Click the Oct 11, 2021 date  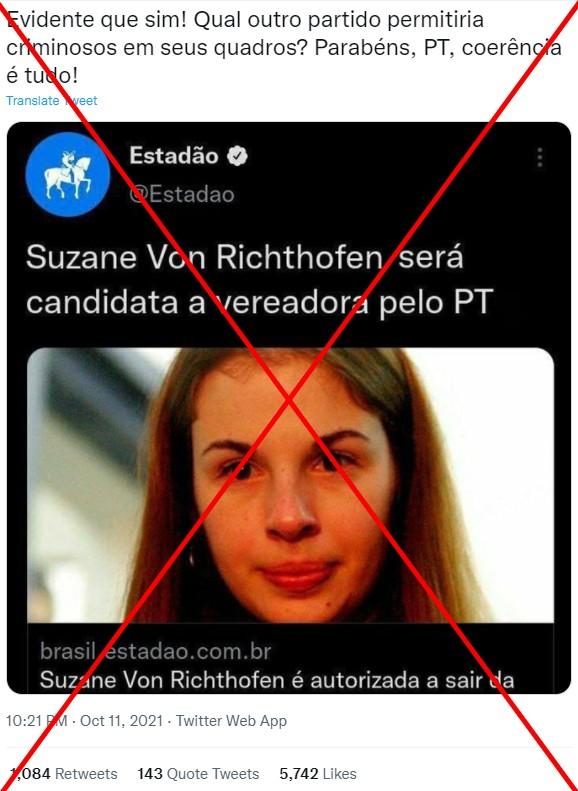click(121, 721)
